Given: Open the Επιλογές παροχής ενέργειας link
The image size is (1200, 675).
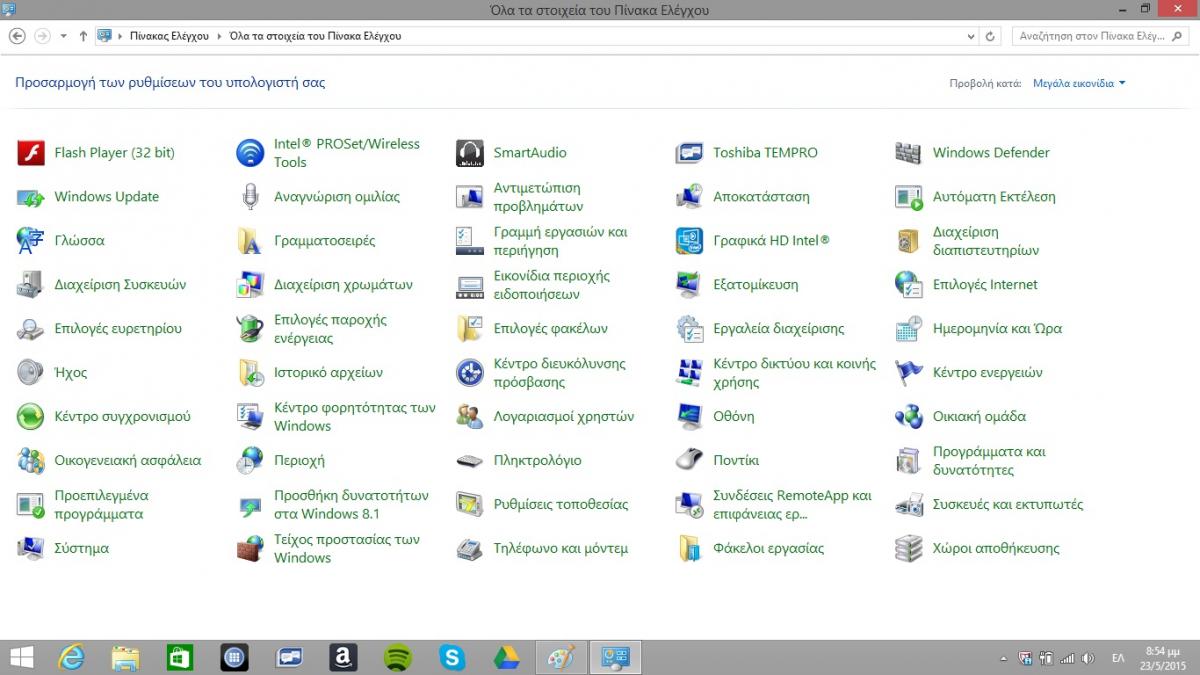Looking at the screenshot, I should click(330, 329).
